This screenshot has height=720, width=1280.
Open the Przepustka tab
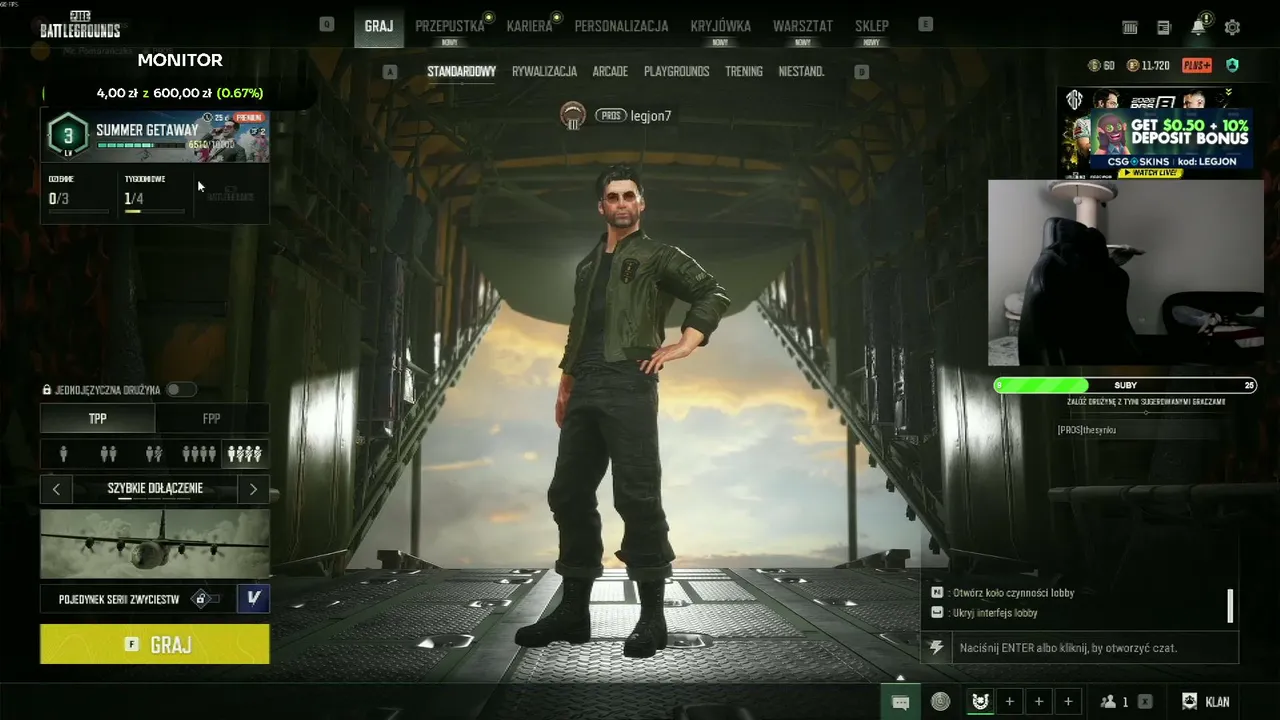click(450, 26)
